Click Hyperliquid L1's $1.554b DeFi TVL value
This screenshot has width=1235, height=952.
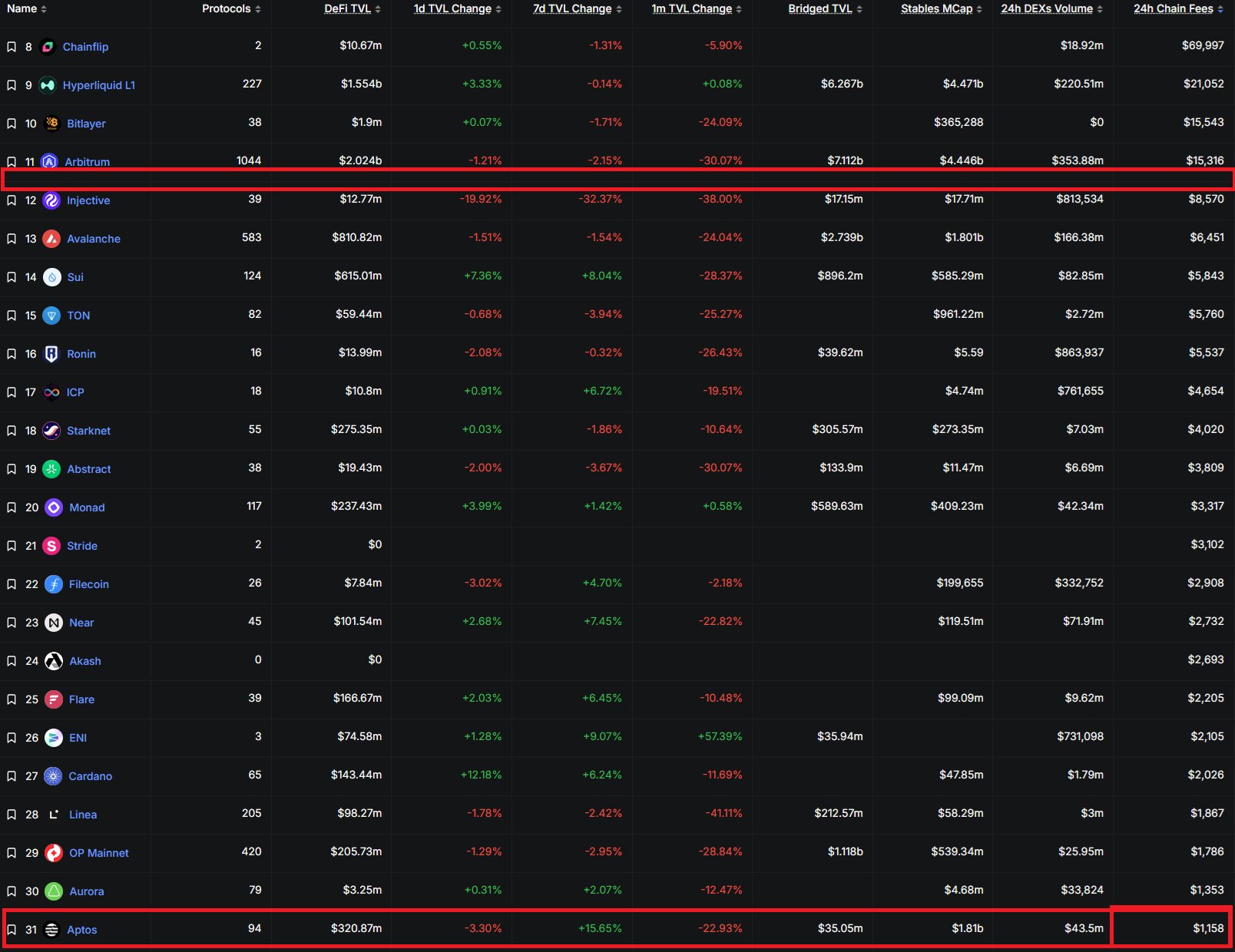(x=361, y=84)
